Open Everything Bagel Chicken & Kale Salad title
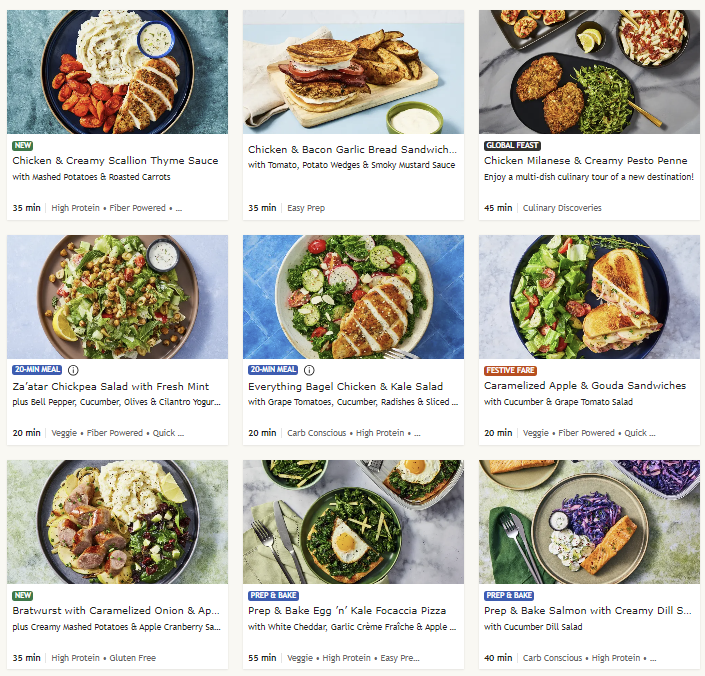The width and height of the screenshot is (705, 676). coord(345,385)
